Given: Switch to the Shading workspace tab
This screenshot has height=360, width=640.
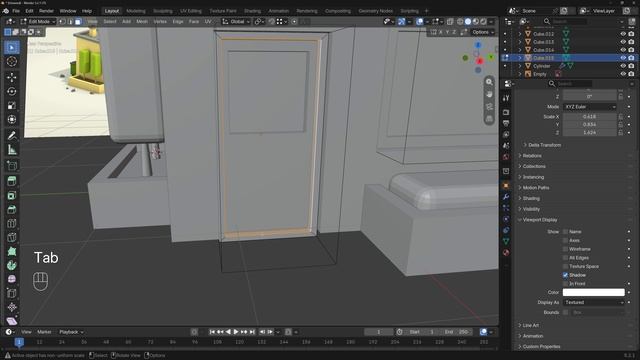Looking at the screenshot, I should pyautogui.click(x=252, y=11).
